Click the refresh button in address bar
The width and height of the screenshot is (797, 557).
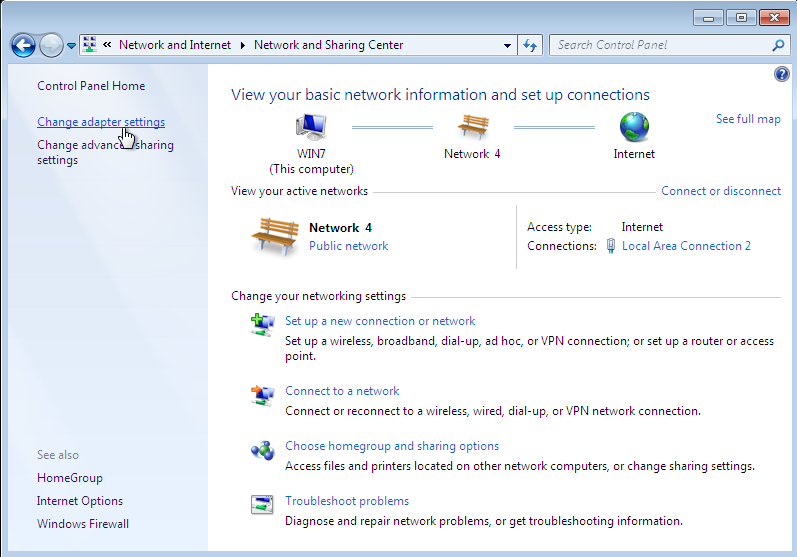click(530, 45)
